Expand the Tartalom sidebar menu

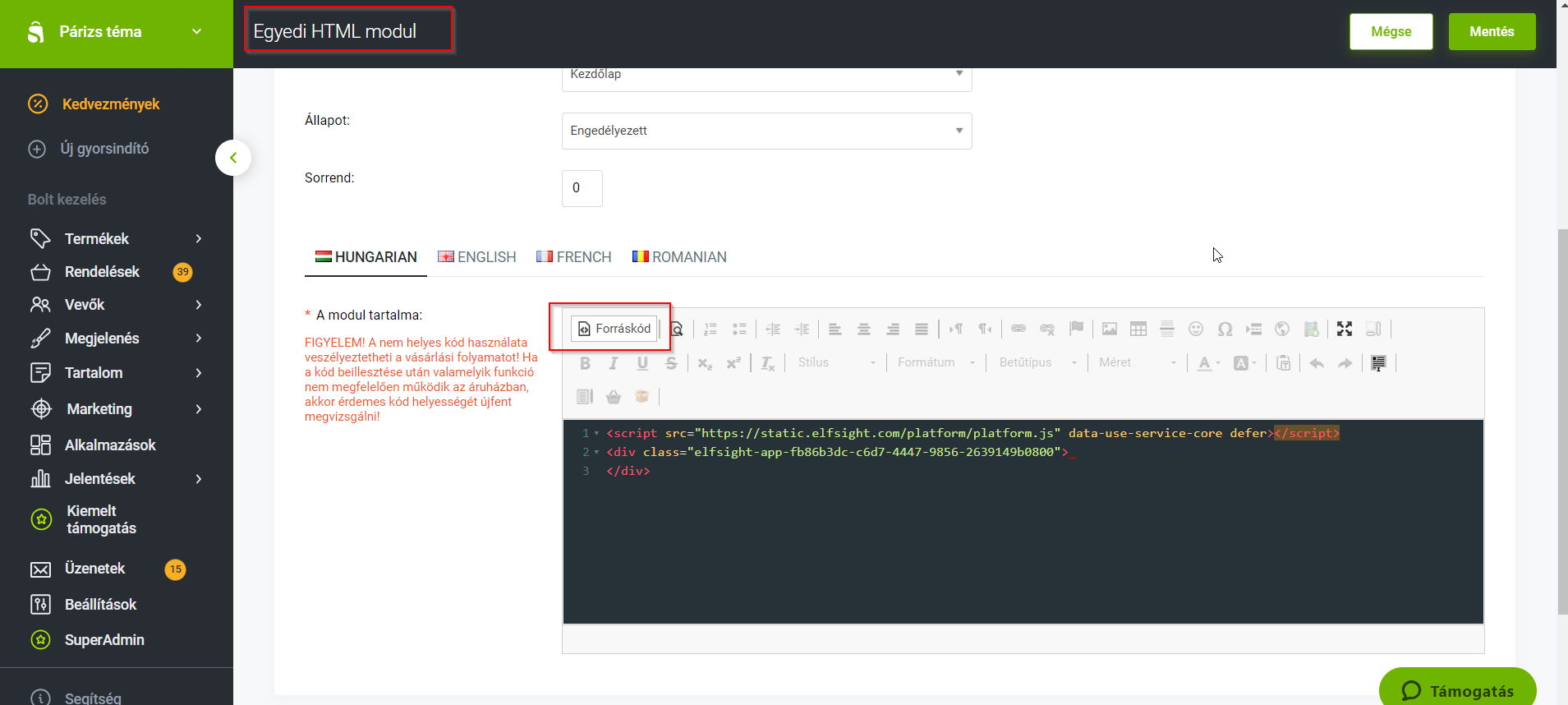[199, 373]
